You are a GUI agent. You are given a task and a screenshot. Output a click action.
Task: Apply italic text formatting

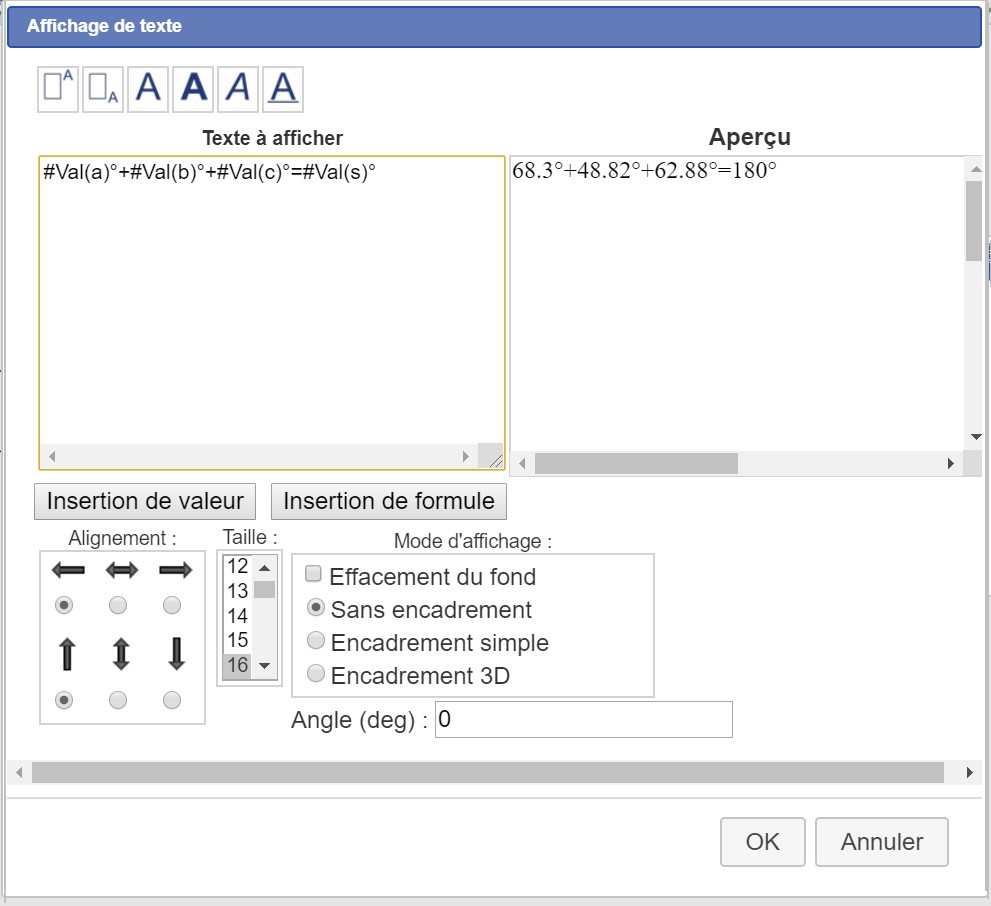click(238, 88)
